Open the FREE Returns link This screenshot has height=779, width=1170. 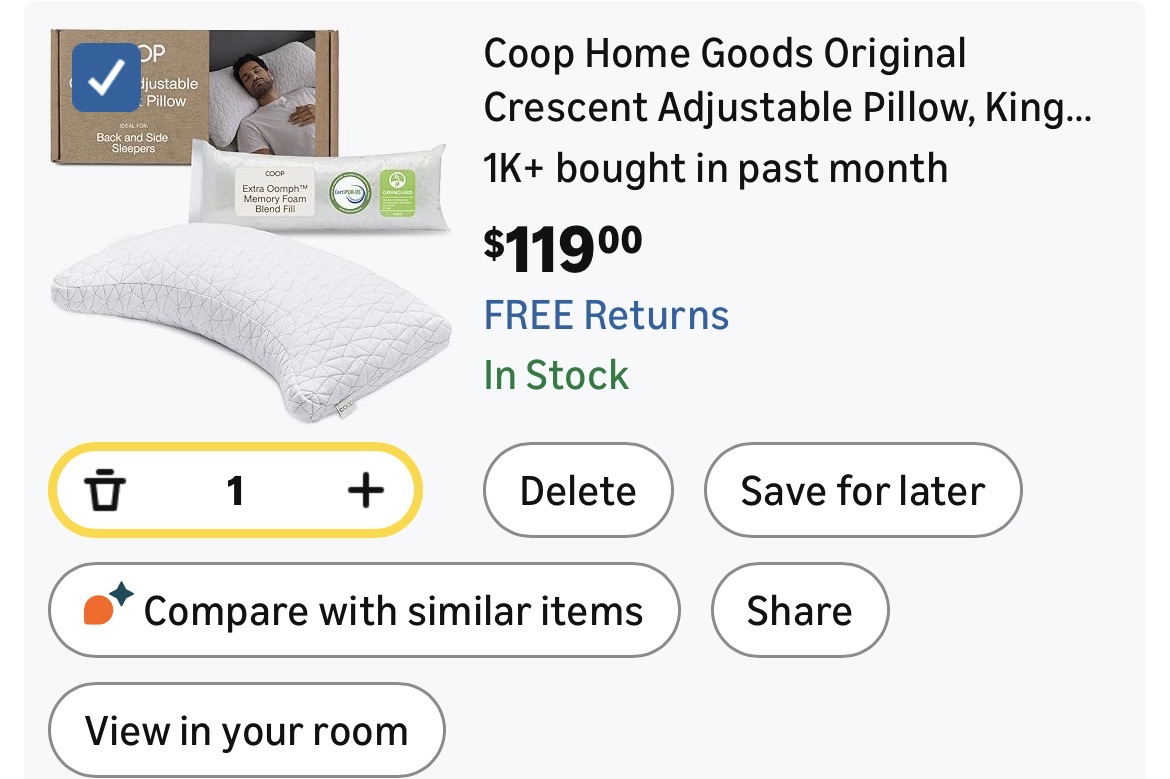coord(606,315)
